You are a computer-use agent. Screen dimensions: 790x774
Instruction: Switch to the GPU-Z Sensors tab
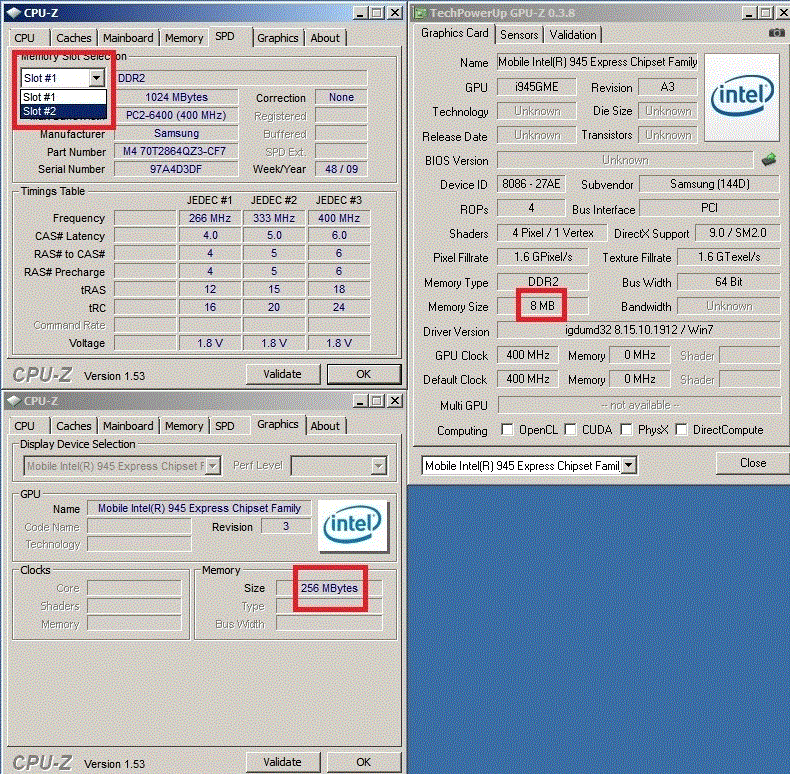(519, 35)
